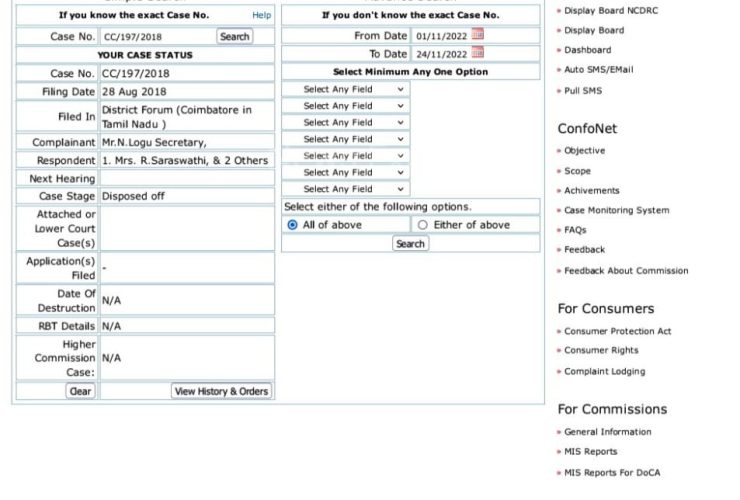Click the N/A value beside RBT Details
The height and width of the screenshot is (500, 740).
[x=111, y=326]
